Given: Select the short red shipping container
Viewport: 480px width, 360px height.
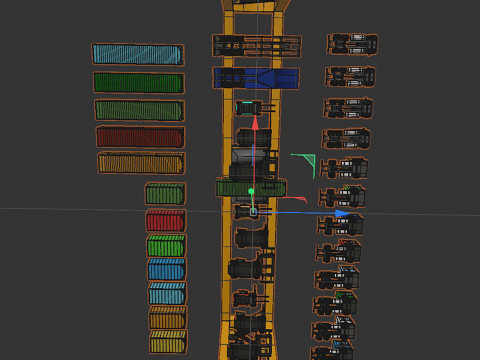Looking at the screenshot, I should click(x=166, y=220).
